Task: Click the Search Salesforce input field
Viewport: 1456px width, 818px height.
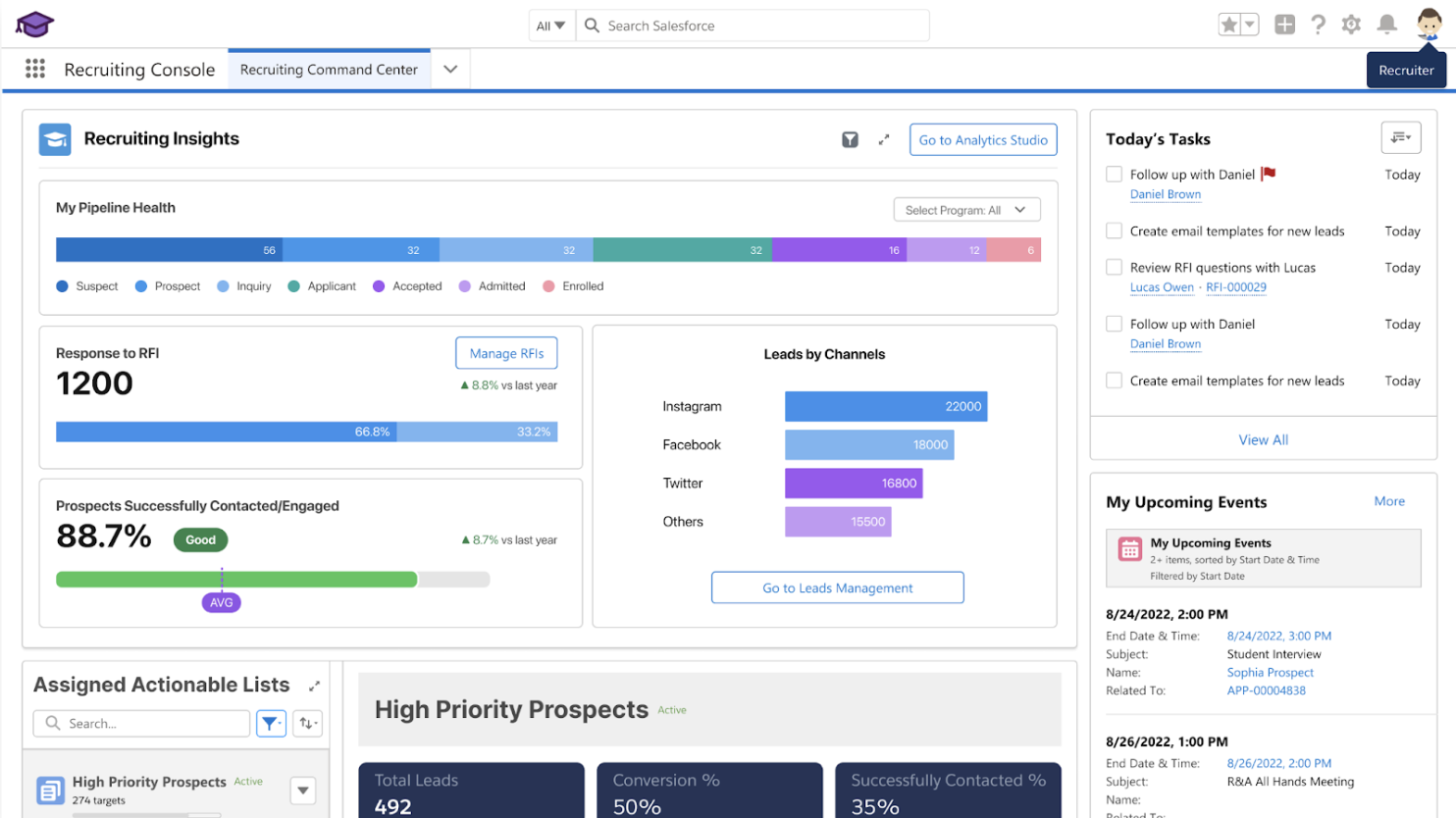Action: point(755,26)
